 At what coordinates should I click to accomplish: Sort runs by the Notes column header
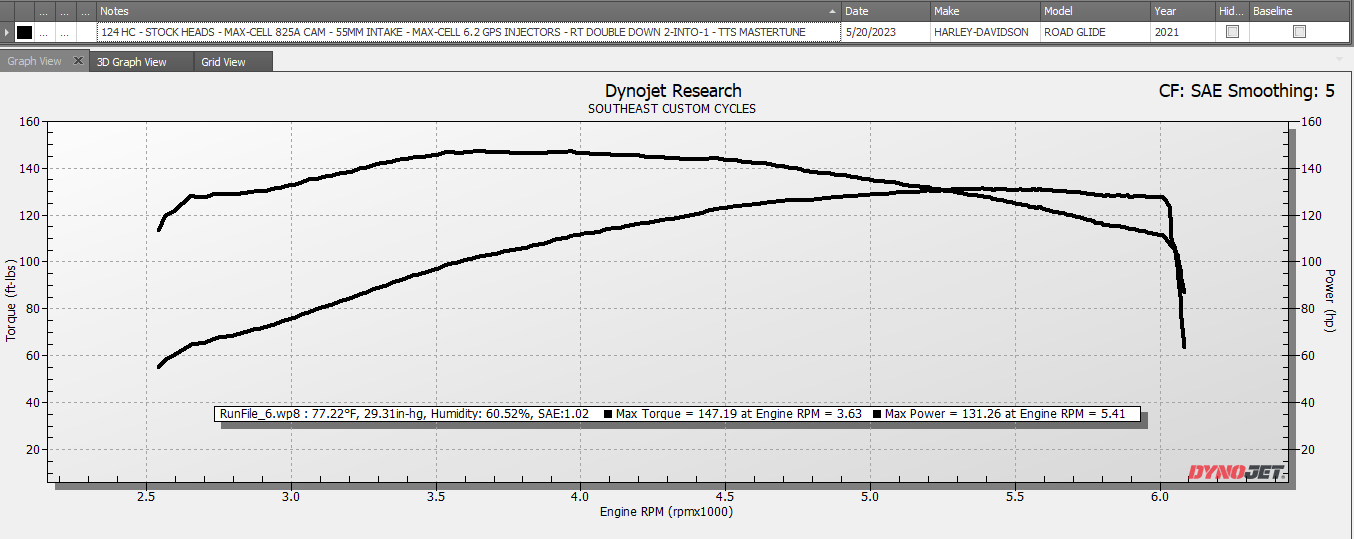tap(468, 11)
